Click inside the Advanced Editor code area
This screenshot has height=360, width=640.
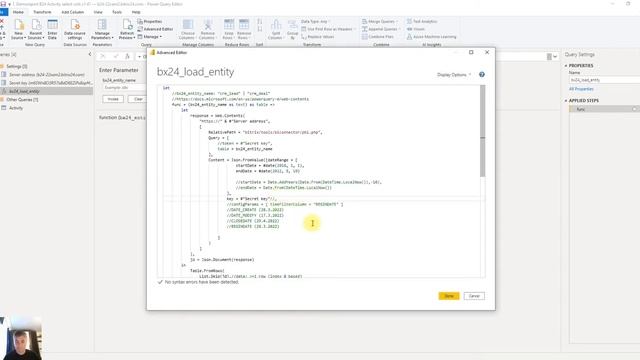tap(319, 181)
